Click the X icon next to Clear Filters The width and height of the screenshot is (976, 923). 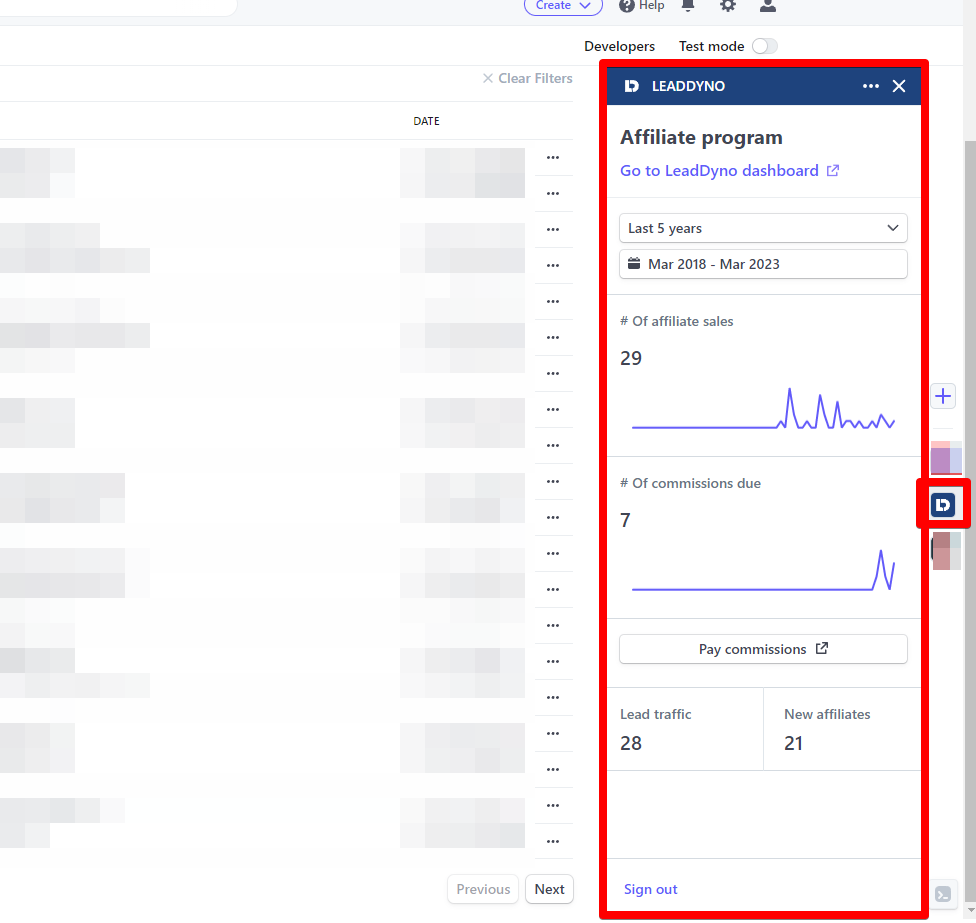click(488, 78)
